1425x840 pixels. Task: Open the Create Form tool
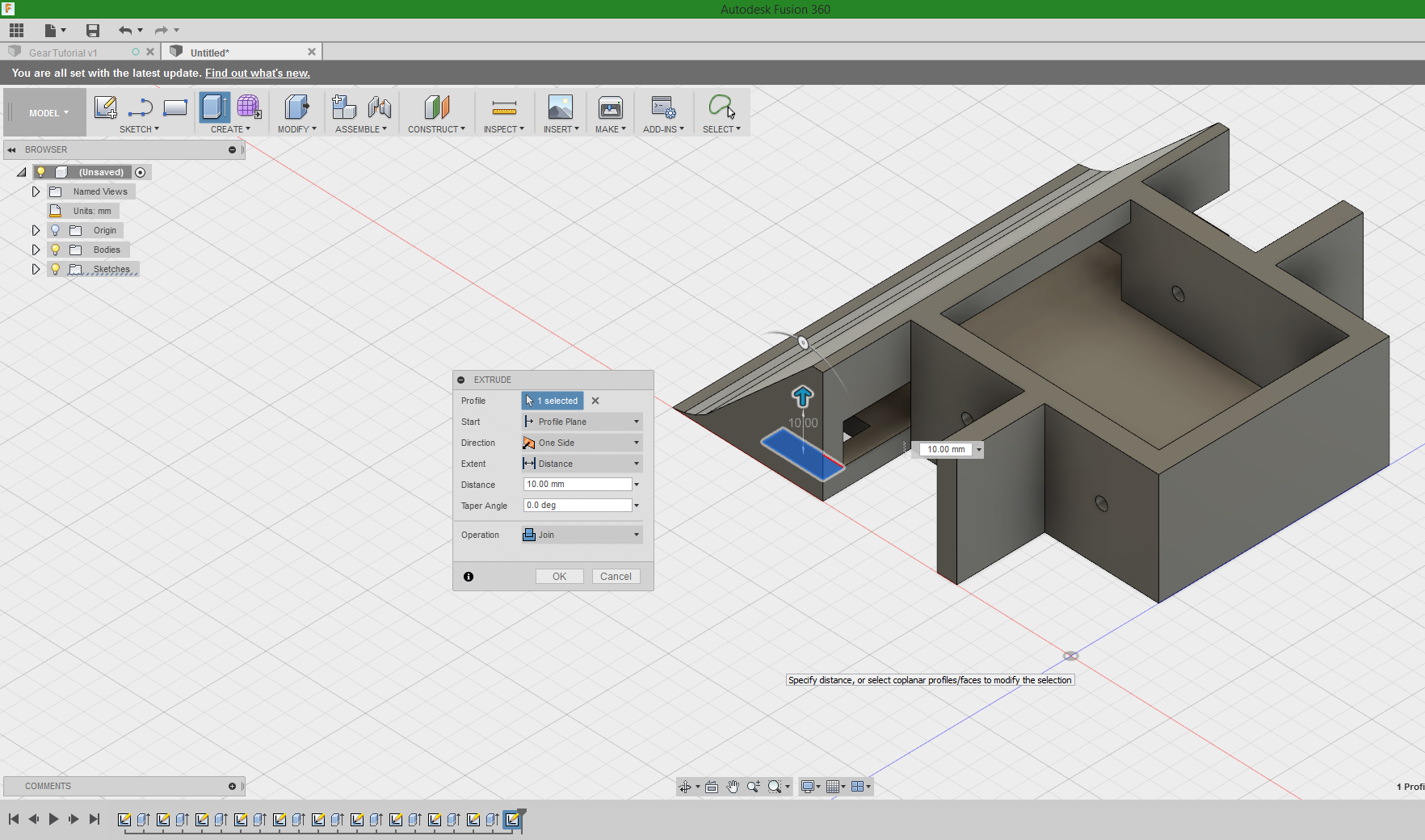point(248,107)
